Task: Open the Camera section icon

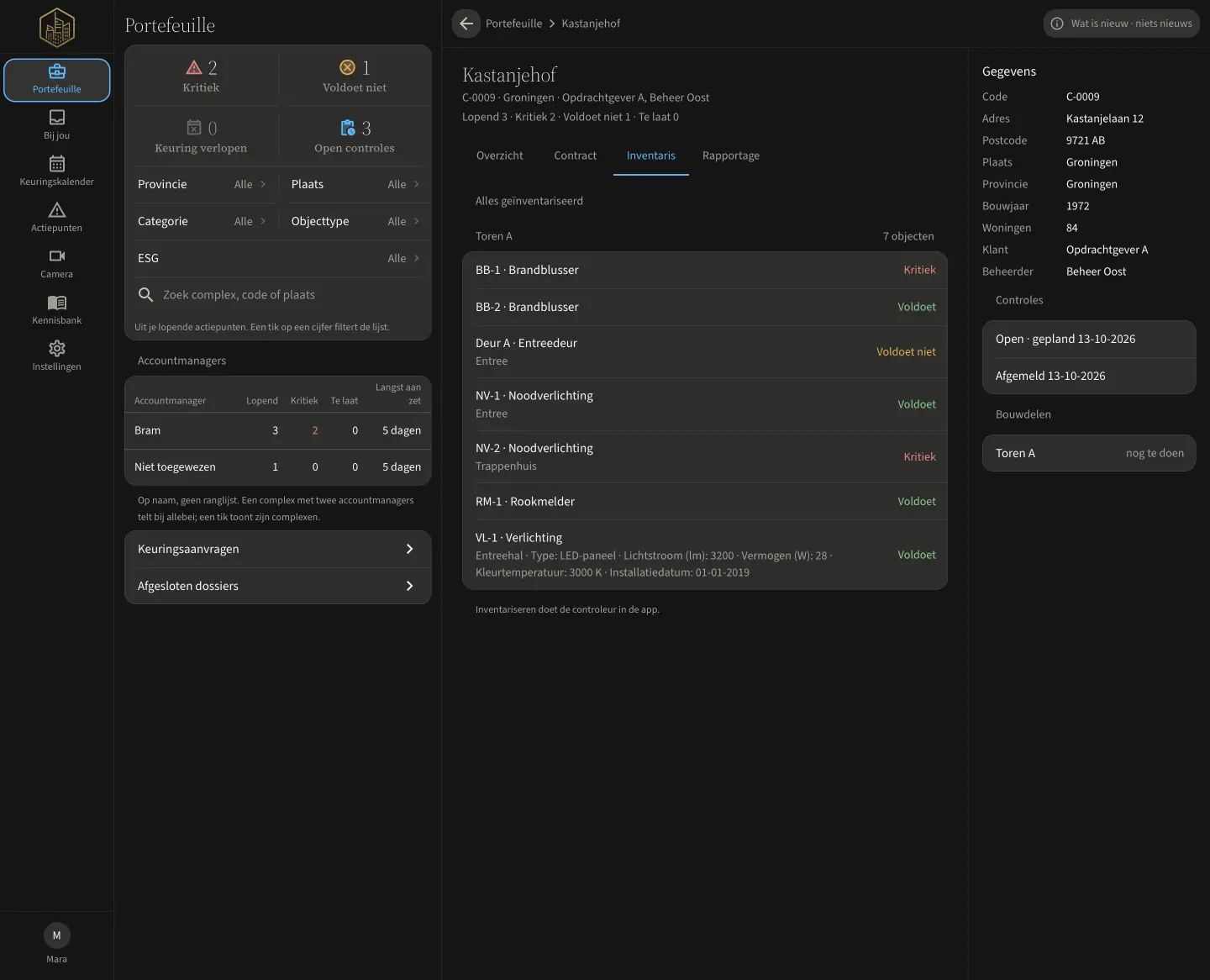Action: pos(57,256)
